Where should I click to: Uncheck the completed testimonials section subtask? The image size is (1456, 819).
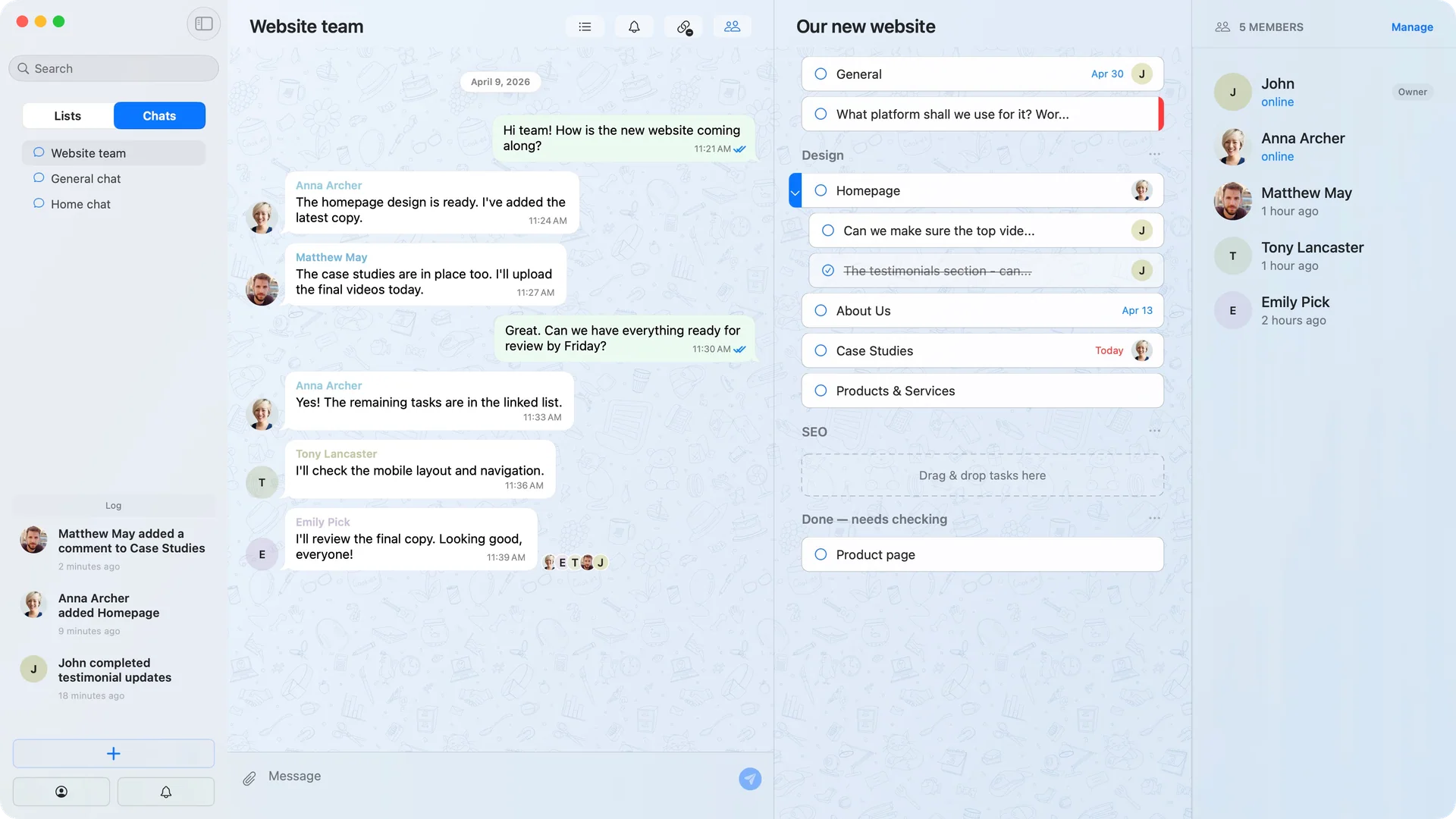click(x=828, y=271)
